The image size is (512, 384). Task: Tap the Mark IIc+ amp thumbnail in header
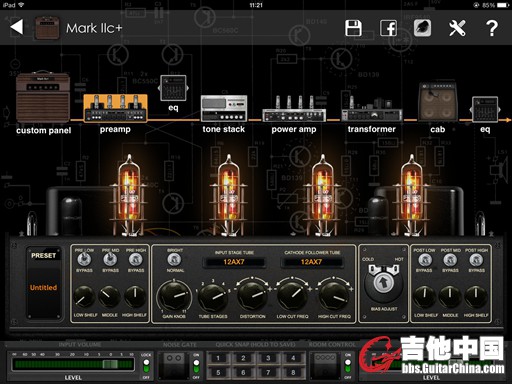[47, 28]
